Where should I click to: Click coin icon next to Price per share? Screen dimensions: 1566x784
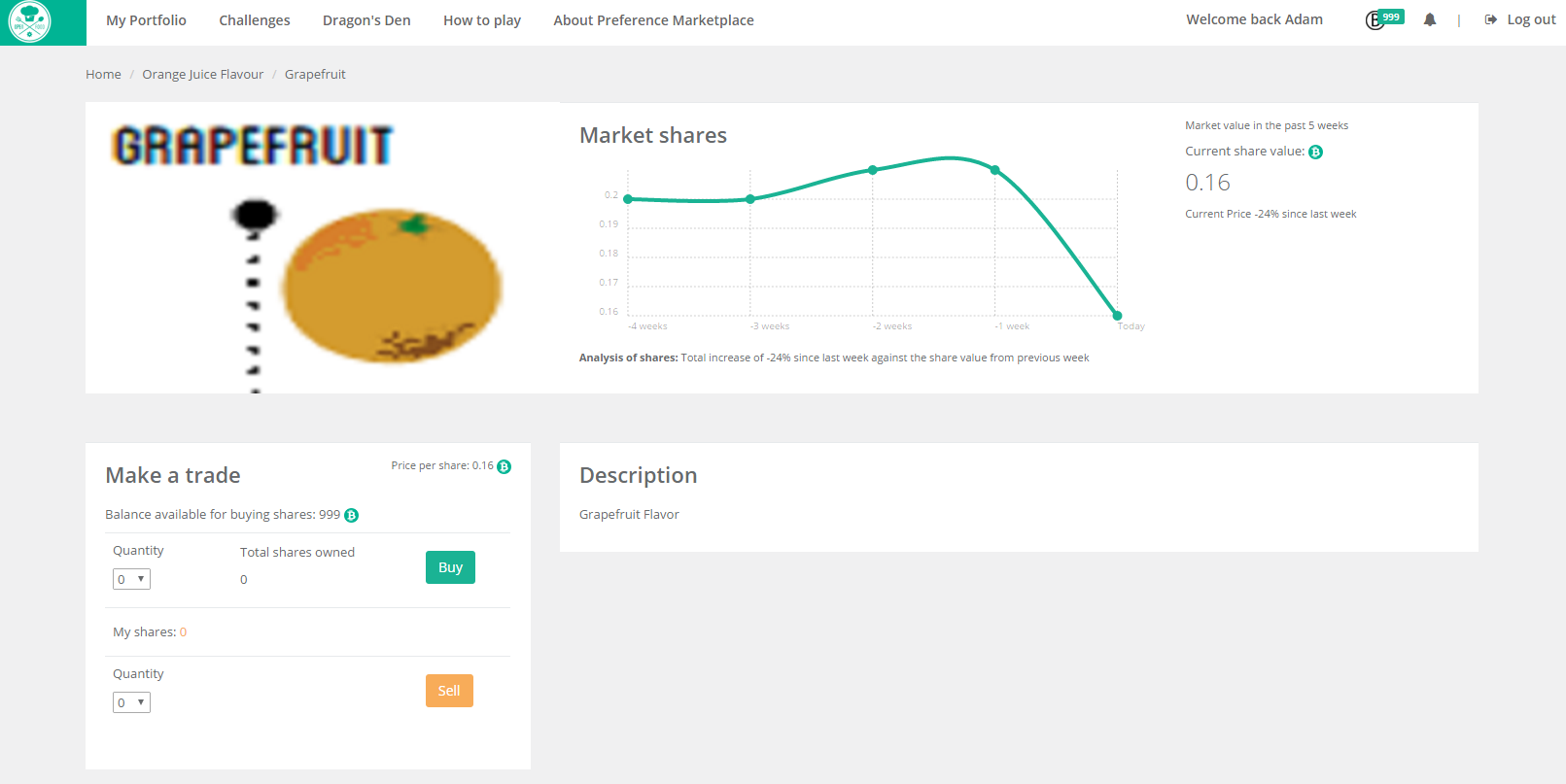pyautogui.click(x=504, y=466)
